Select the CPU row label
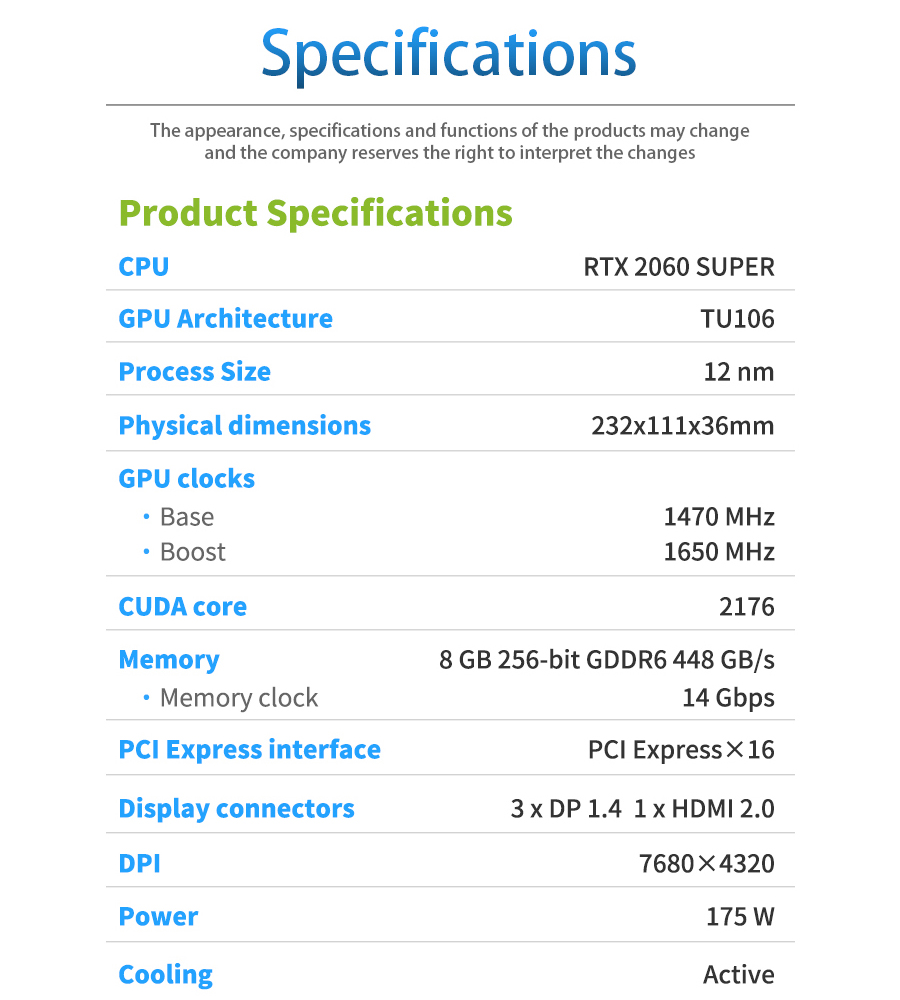The width and height of the screenshot is (900, 1000). (x=144, y=267)
